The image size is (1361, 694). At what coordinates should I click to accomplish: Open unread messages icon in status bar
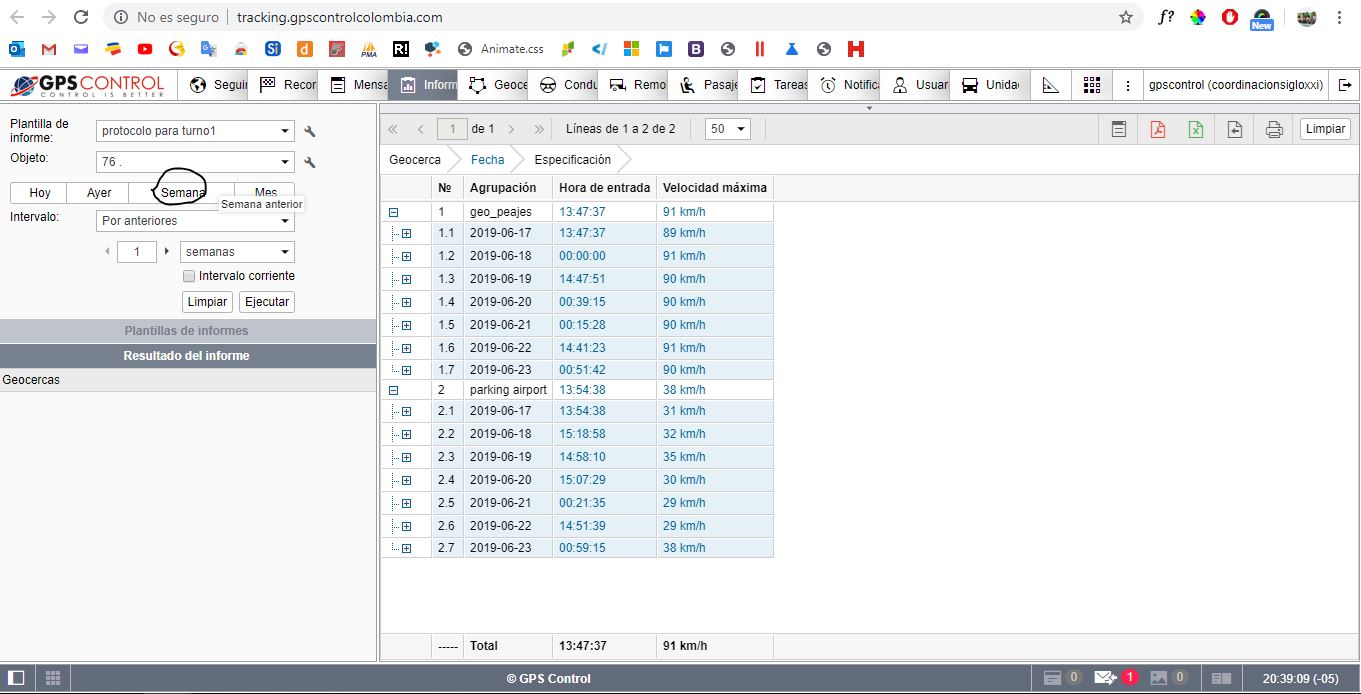pyautogui.click(x=1104, y=678)
